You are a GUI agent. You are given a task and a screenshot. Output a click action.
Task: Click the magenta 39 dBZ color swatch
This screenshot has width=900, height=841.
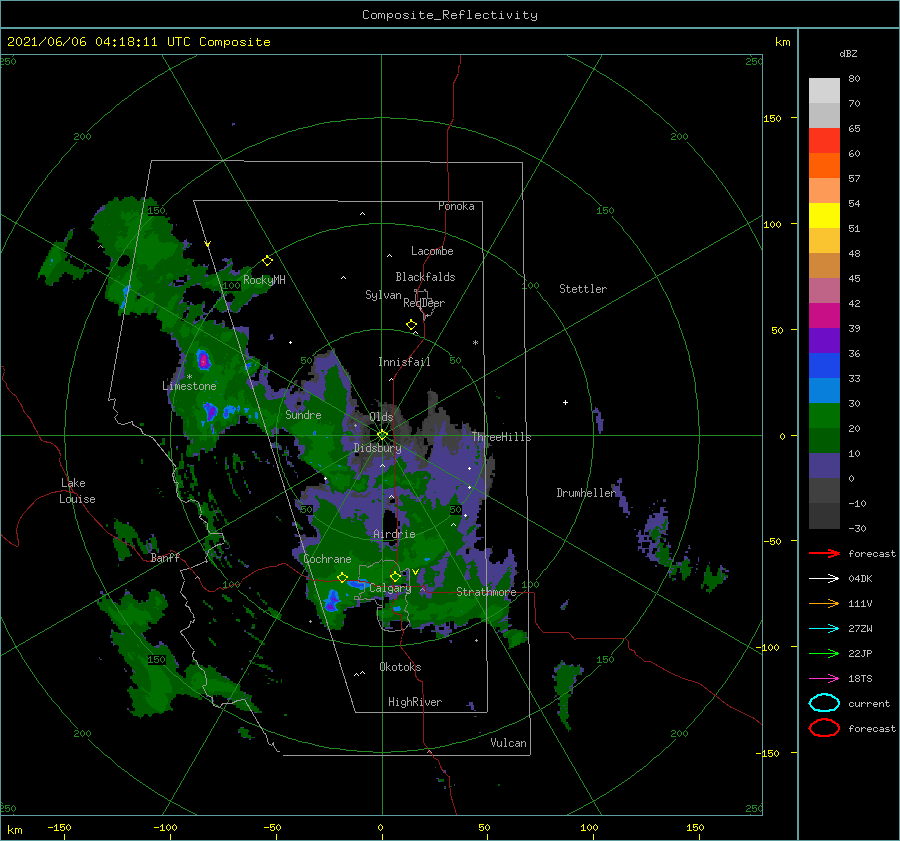coord(824,316)
